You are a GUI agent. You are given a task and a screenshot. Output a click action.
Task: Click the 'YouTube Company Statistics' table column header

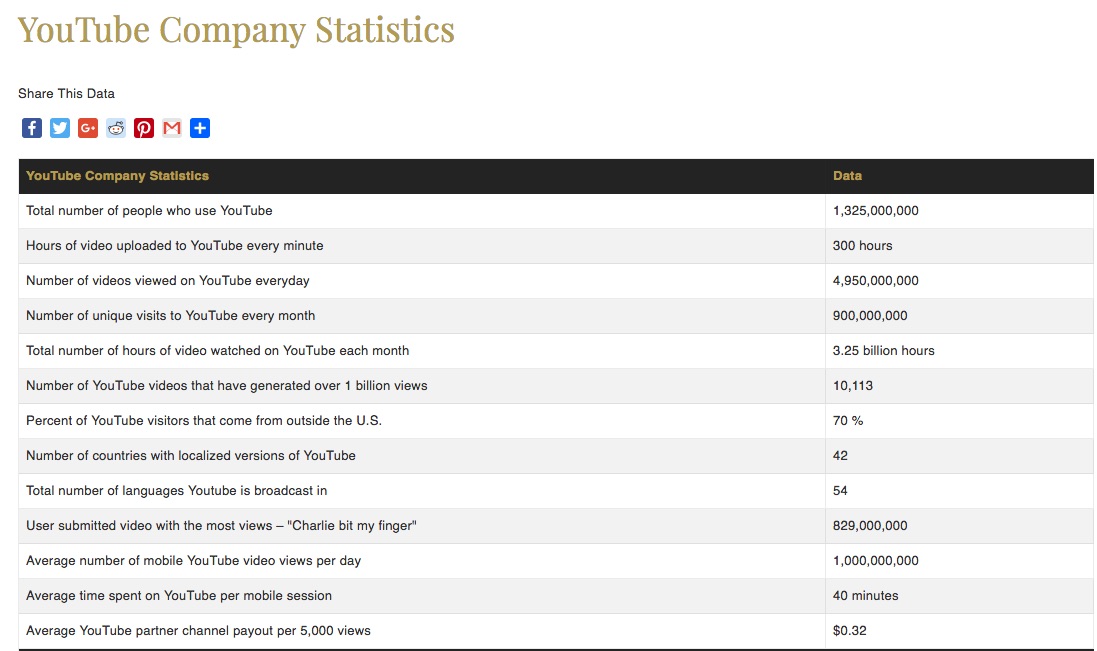pos(118,176)
